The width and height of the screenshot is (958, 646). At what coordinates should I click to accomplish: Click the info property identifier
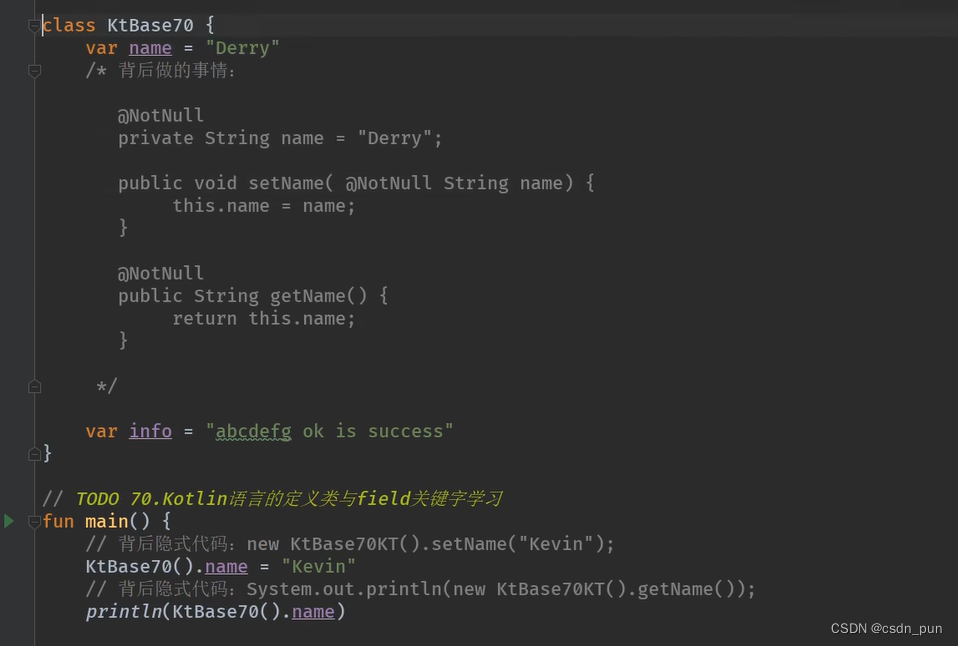pyautogui.click(x=150, y=431)
